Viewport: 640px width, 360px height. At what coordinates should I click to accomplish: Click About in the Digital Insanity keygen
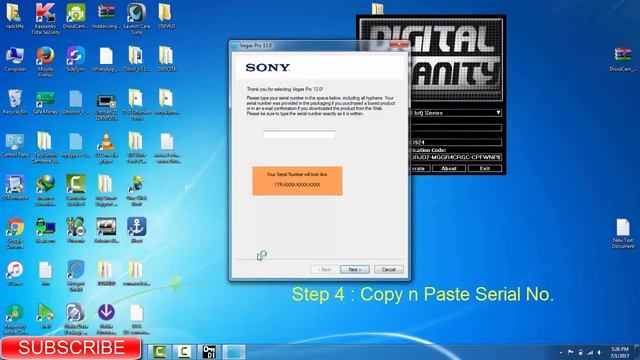click(449, 169)
